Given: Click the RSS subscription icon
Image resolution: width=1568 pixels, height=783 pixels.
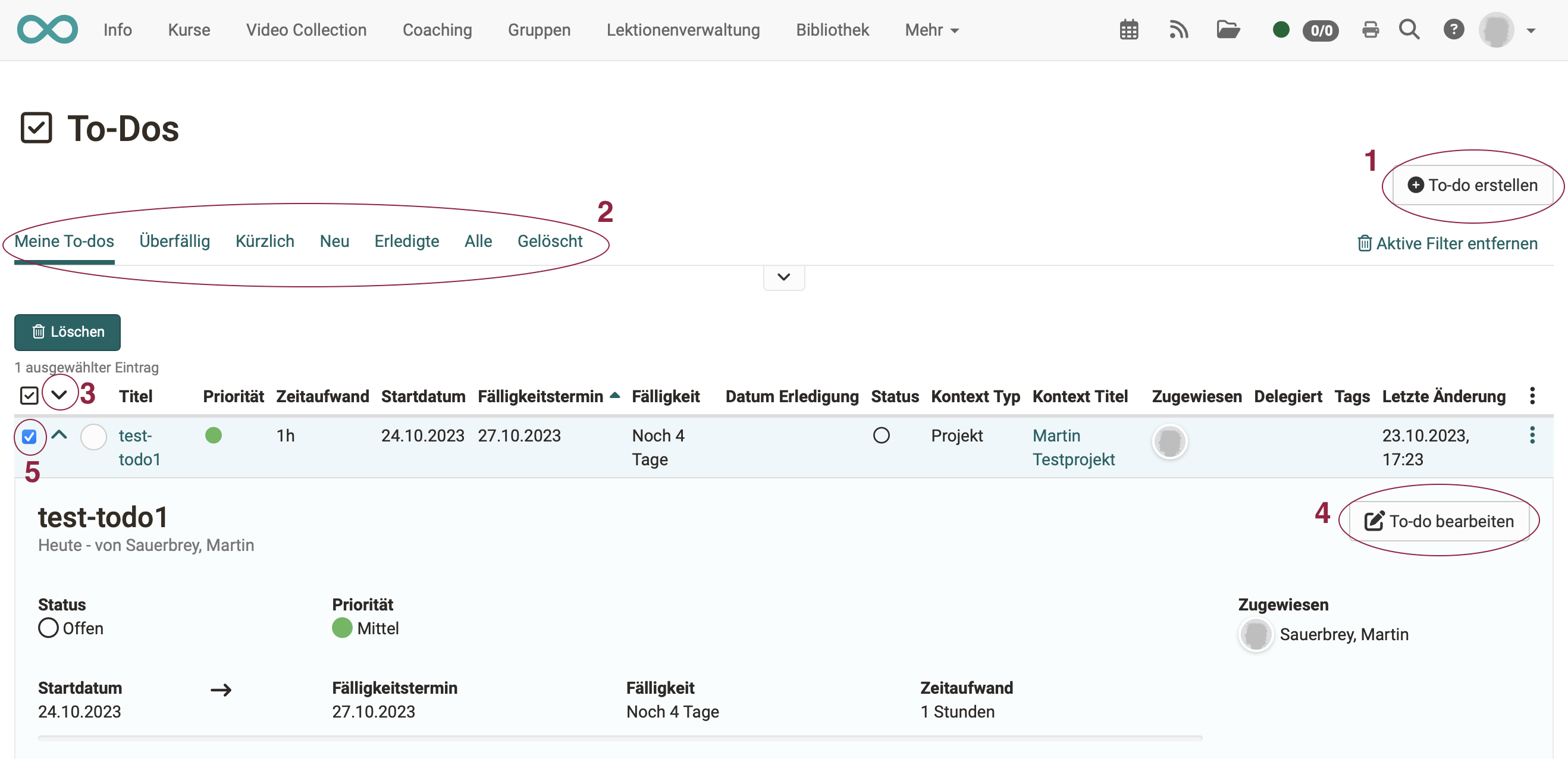Looking at the screenshot, I should 1178,29.
